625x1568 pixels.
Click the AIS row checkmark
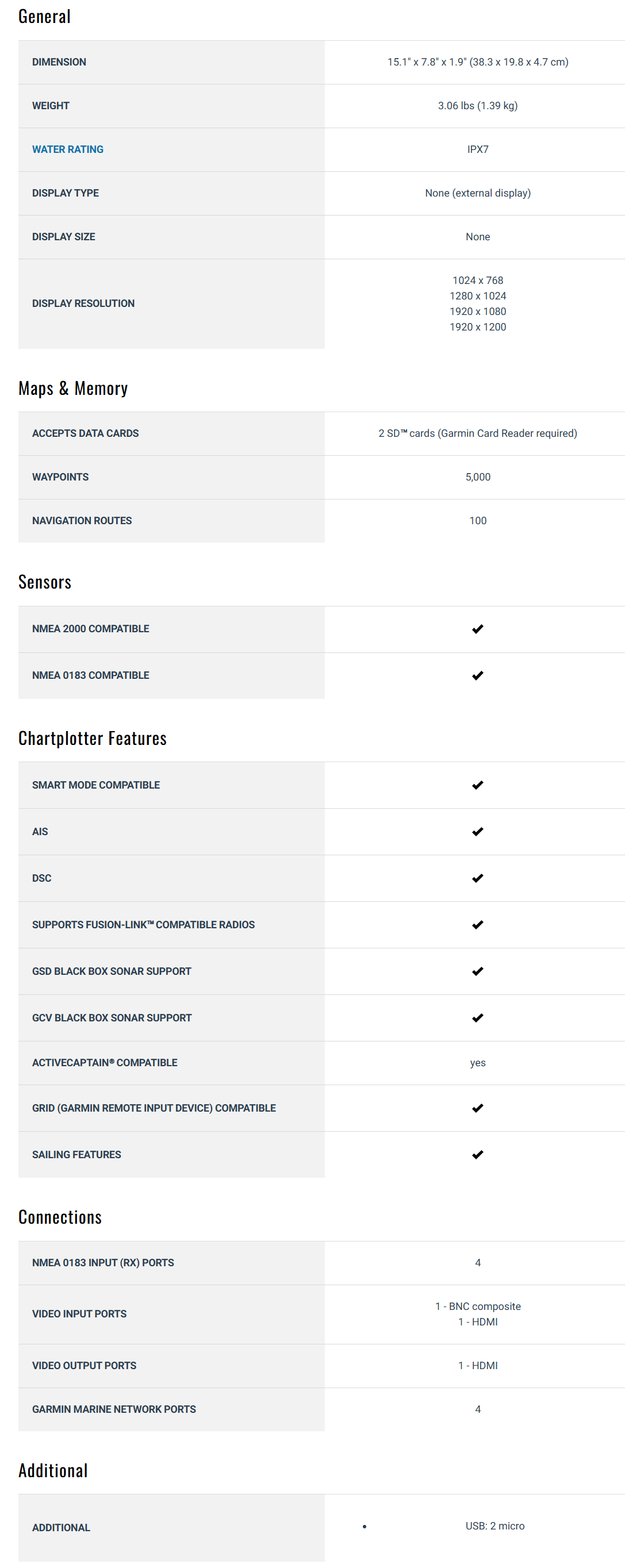(478, 832)
